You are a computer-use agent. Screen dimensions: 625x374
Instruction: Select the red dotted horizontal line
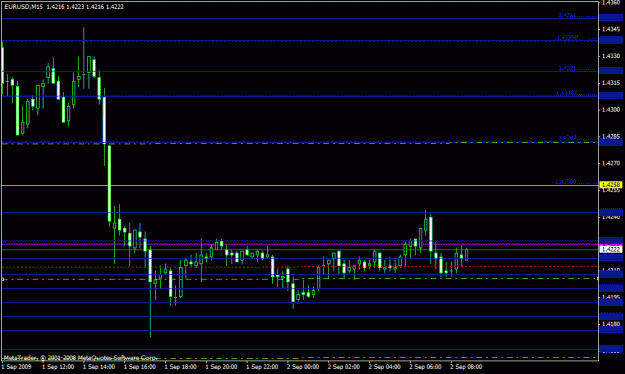pyautogui.click(x=299, y=267)
